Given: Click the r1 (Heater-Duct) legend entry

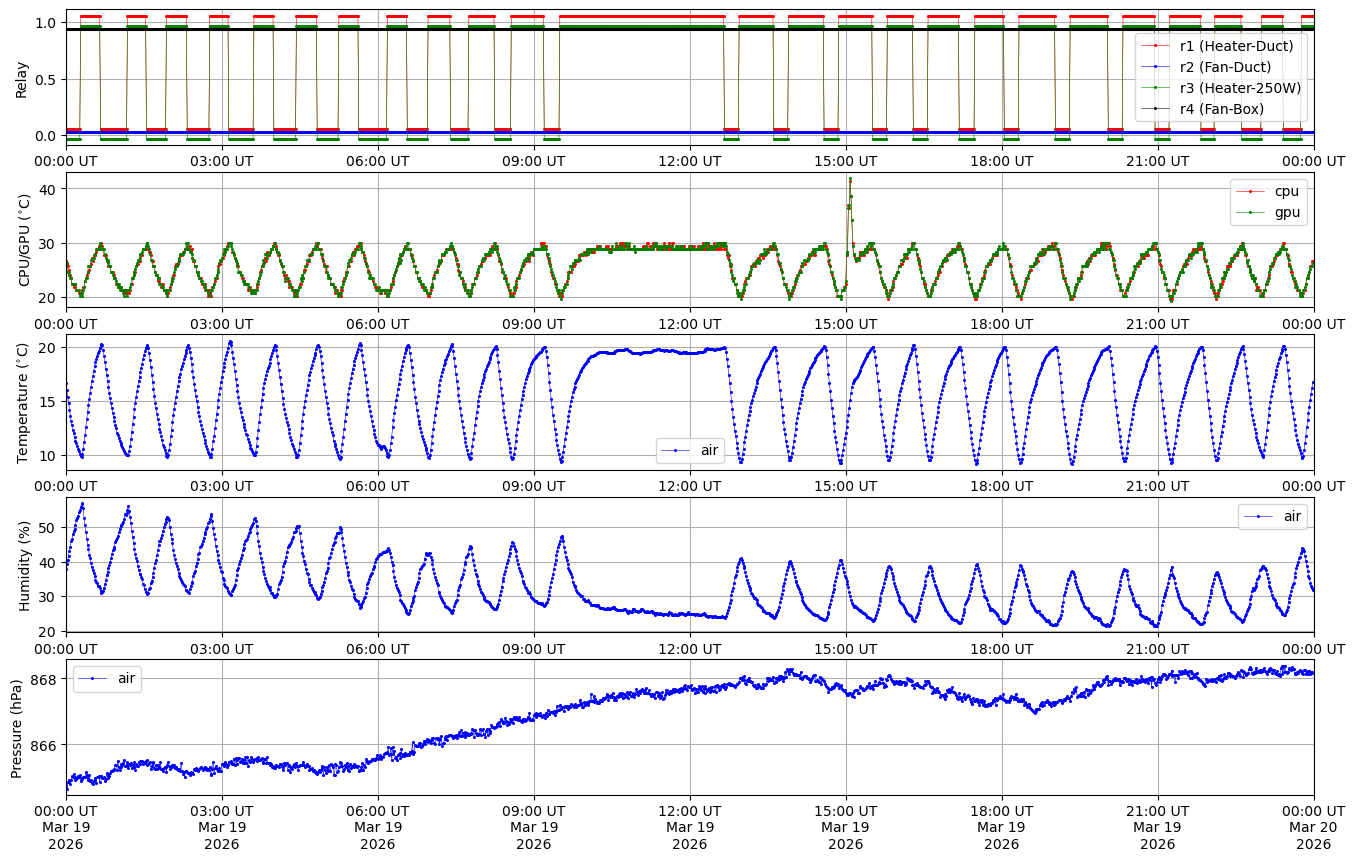Looking at the screenshot, I should pos(1236,46).
